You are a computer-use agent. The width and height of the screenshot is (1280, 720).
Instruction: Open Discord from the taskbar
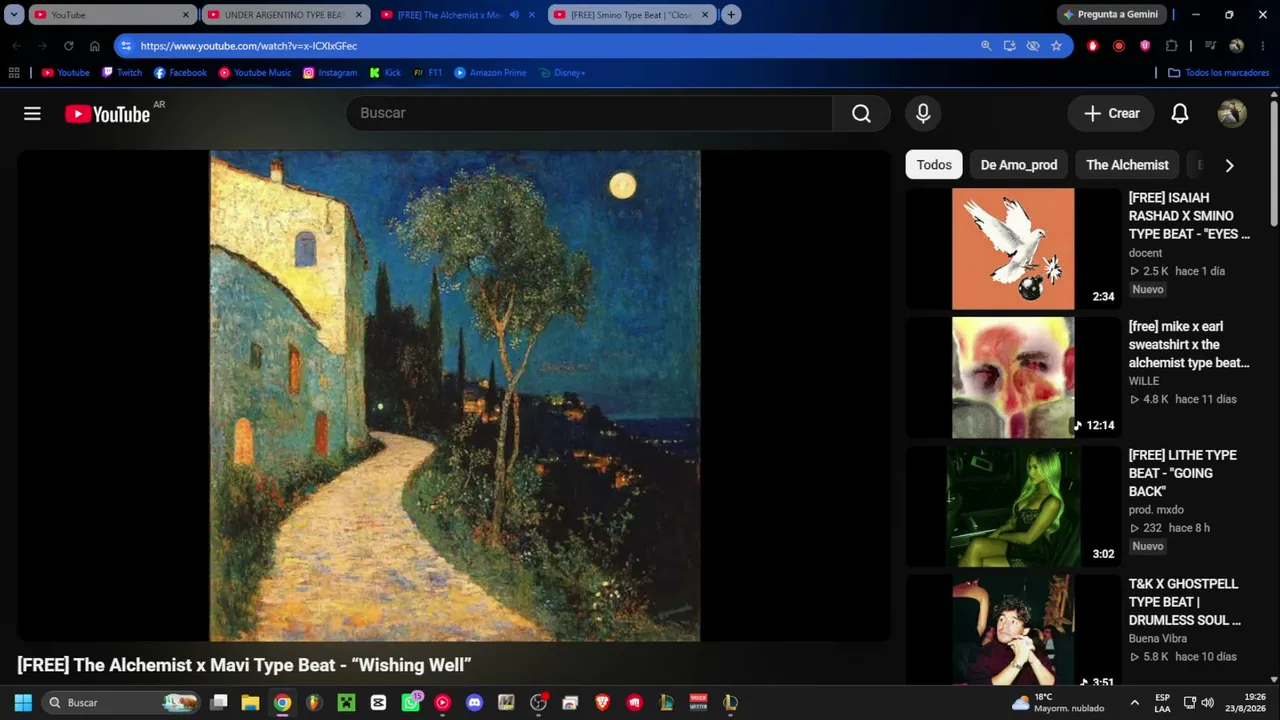click(x=474, y=703)
